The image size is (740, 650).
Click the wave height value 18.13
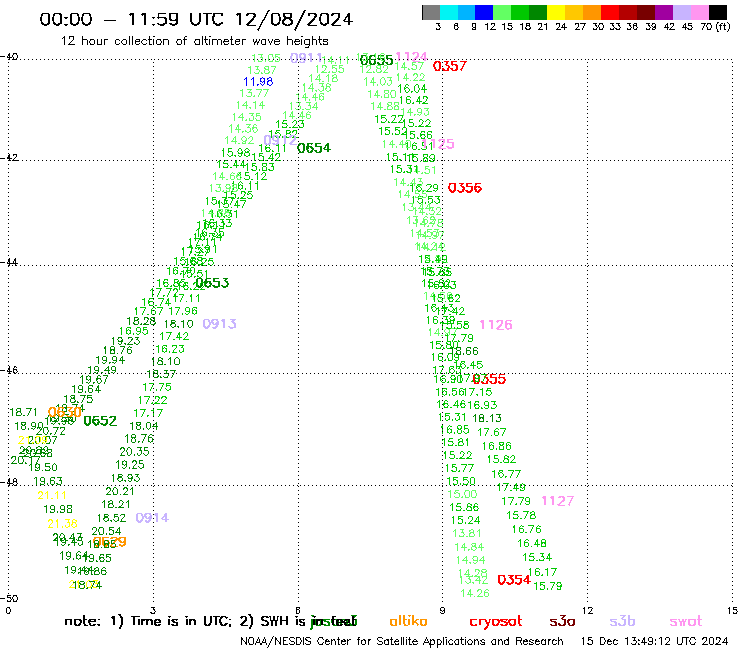click(x=487, y=418)
